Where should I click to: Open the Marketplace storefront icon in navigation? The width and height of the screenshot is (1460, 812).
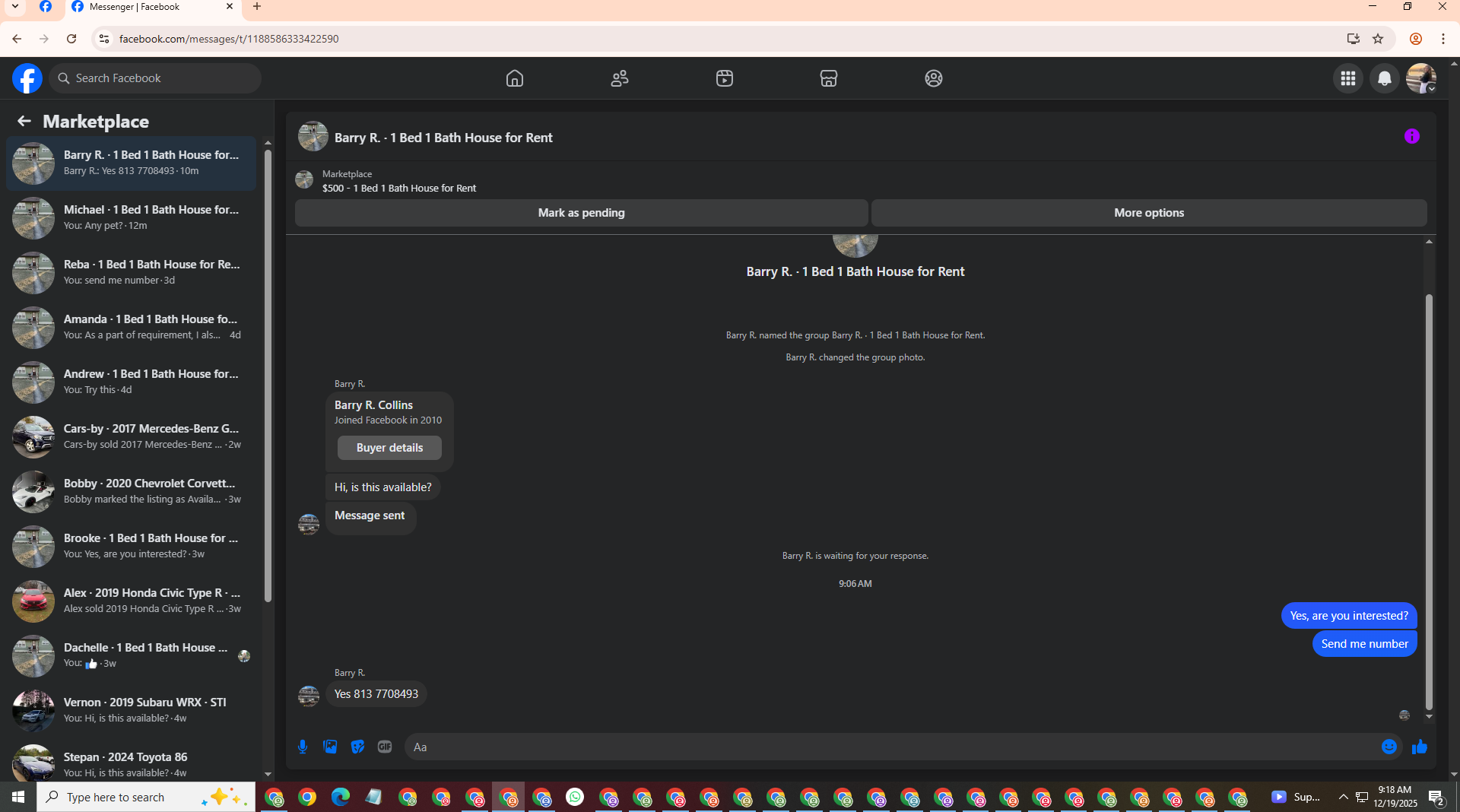click(829, 78)
